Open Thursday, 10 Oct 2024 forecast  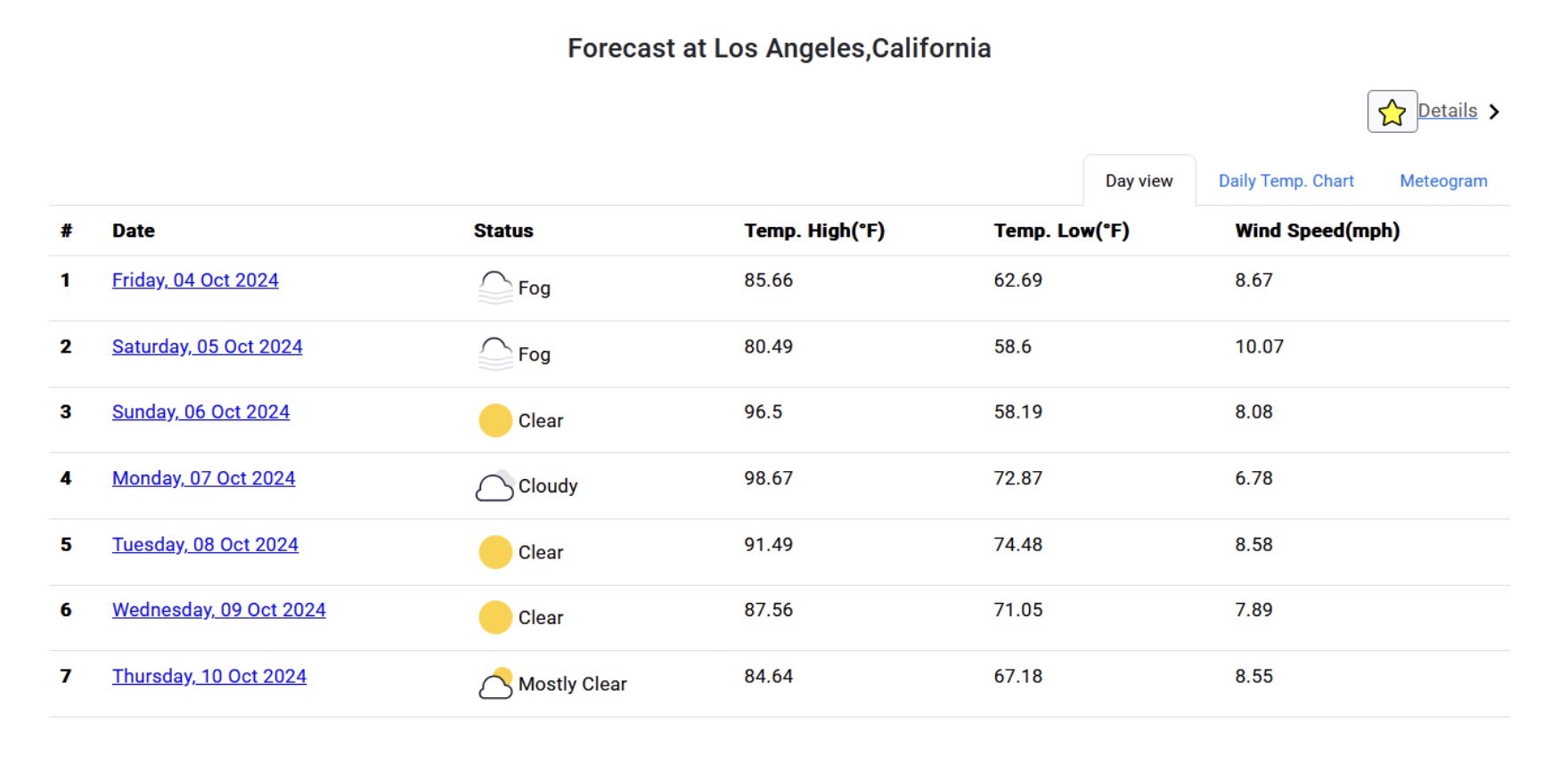[208, 677]
